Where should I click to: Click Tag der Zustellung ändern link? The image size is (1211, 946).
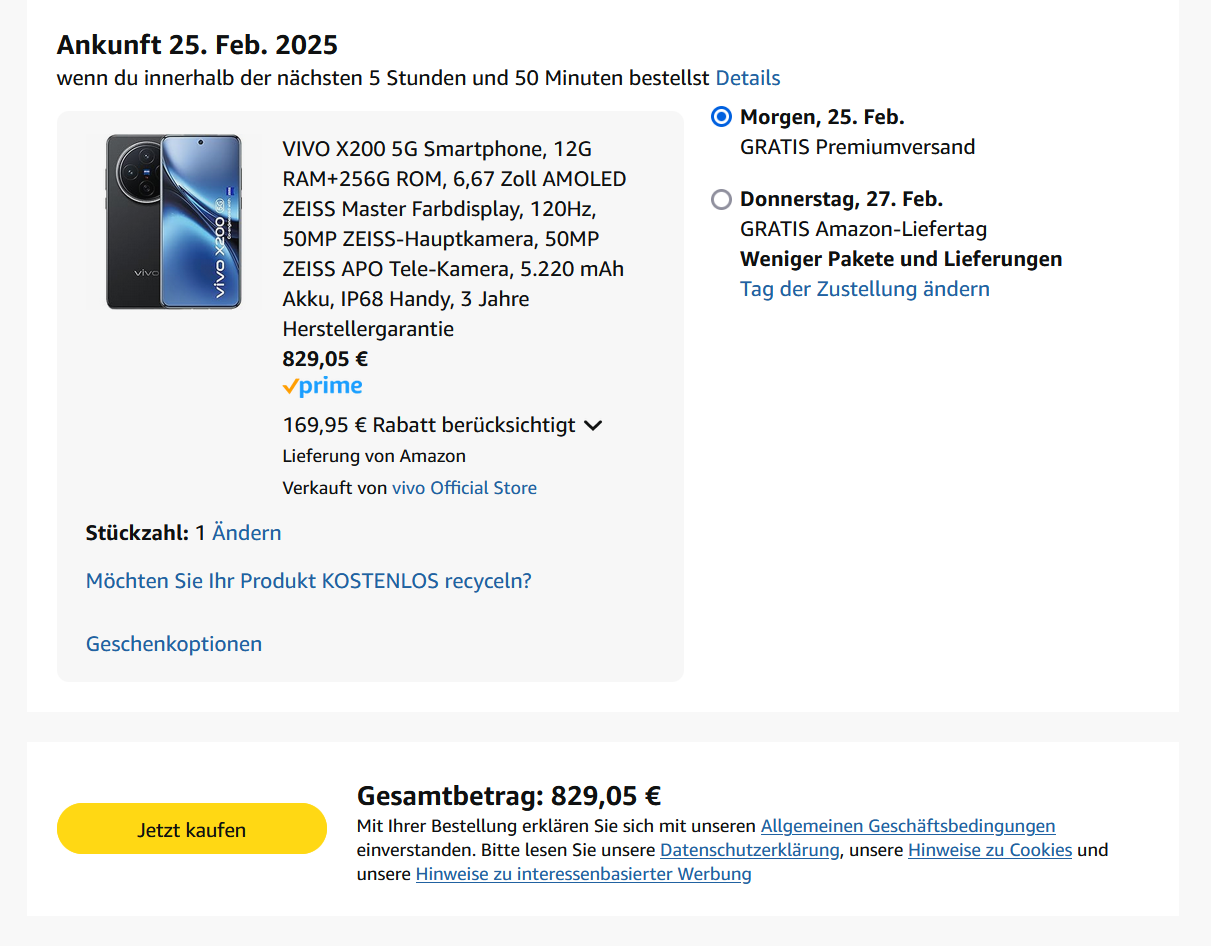[864, 289]
